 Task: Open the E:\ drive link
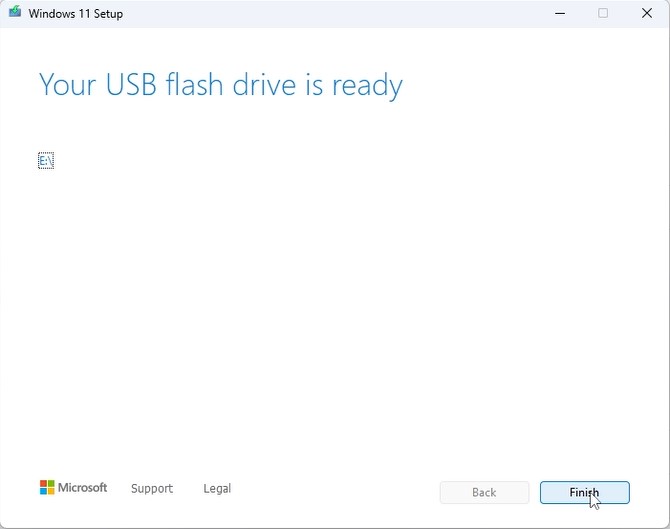tap(46, 161)
